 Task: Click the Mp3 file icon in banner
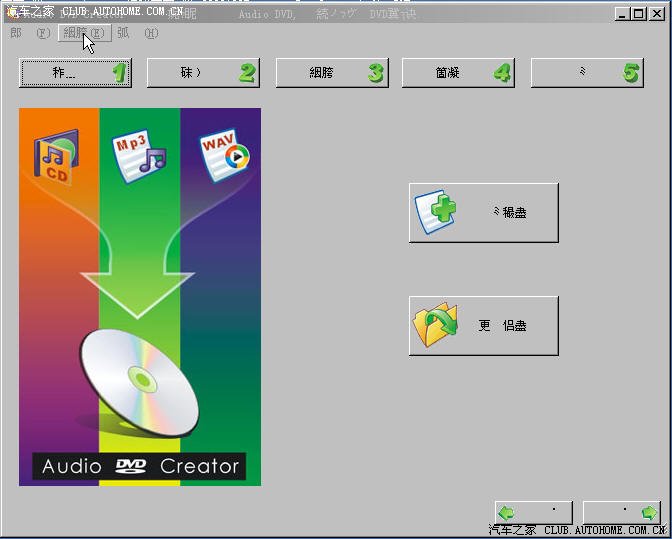tap(138, 157)
